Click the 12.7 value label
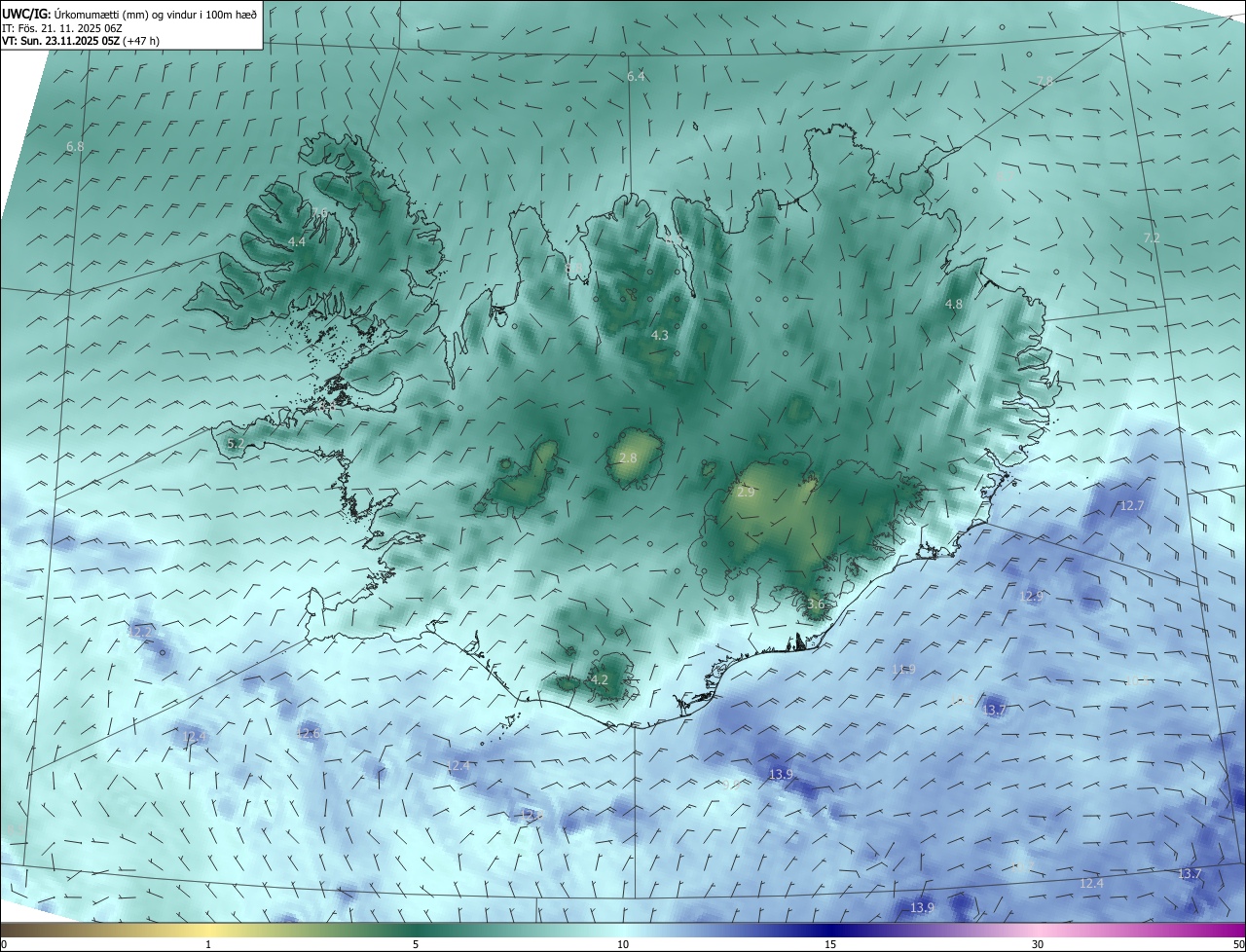 point(1132,505)
